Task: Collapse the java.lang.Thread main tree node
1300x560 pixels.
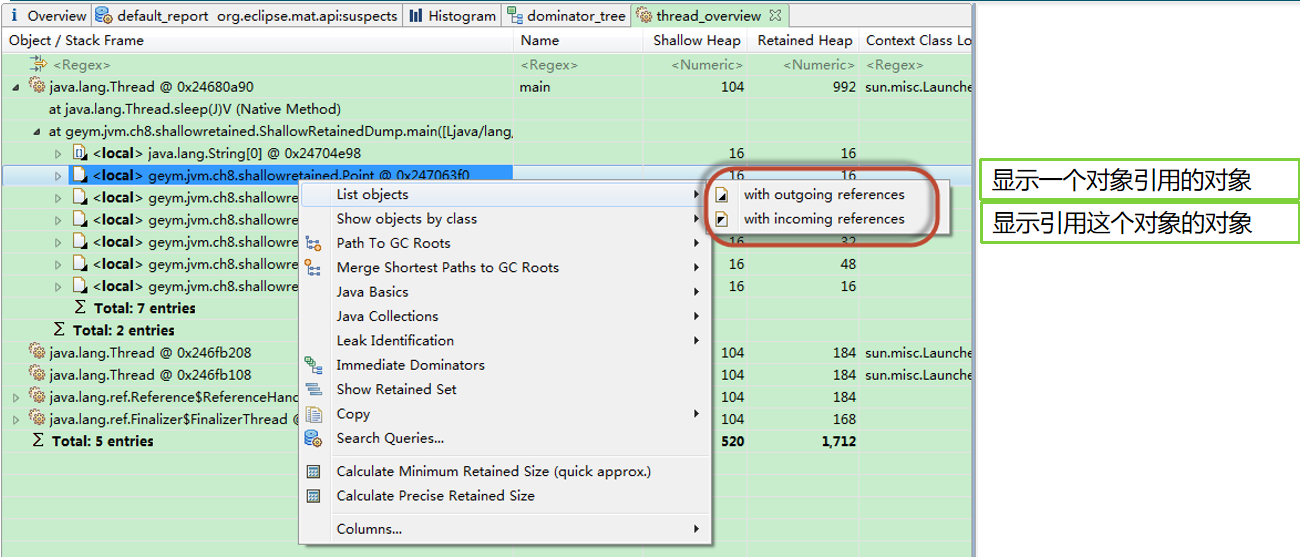Action: click(x=15, y=88)
